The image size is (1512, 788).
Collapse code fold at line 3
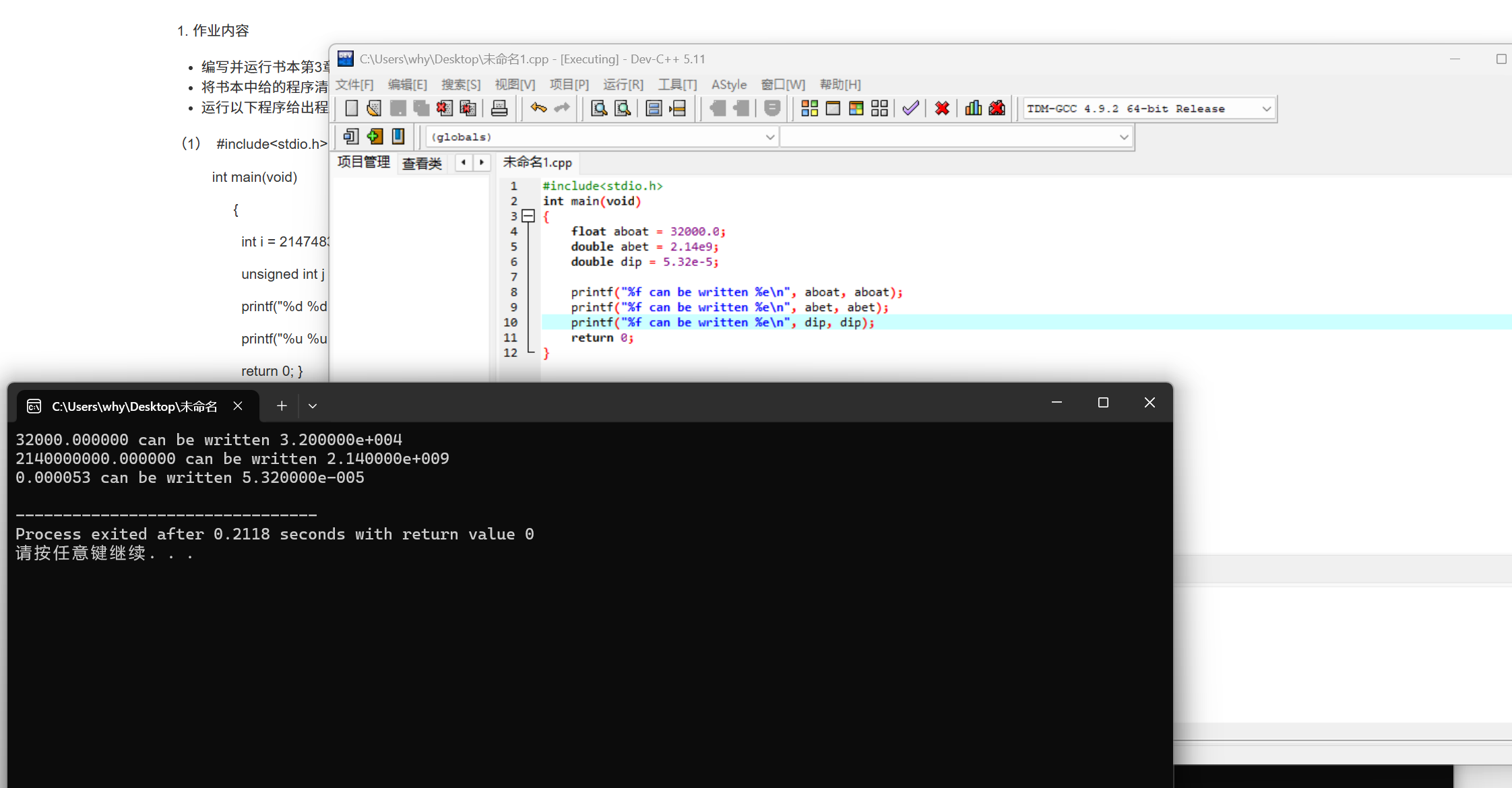(x=529, y=216)
